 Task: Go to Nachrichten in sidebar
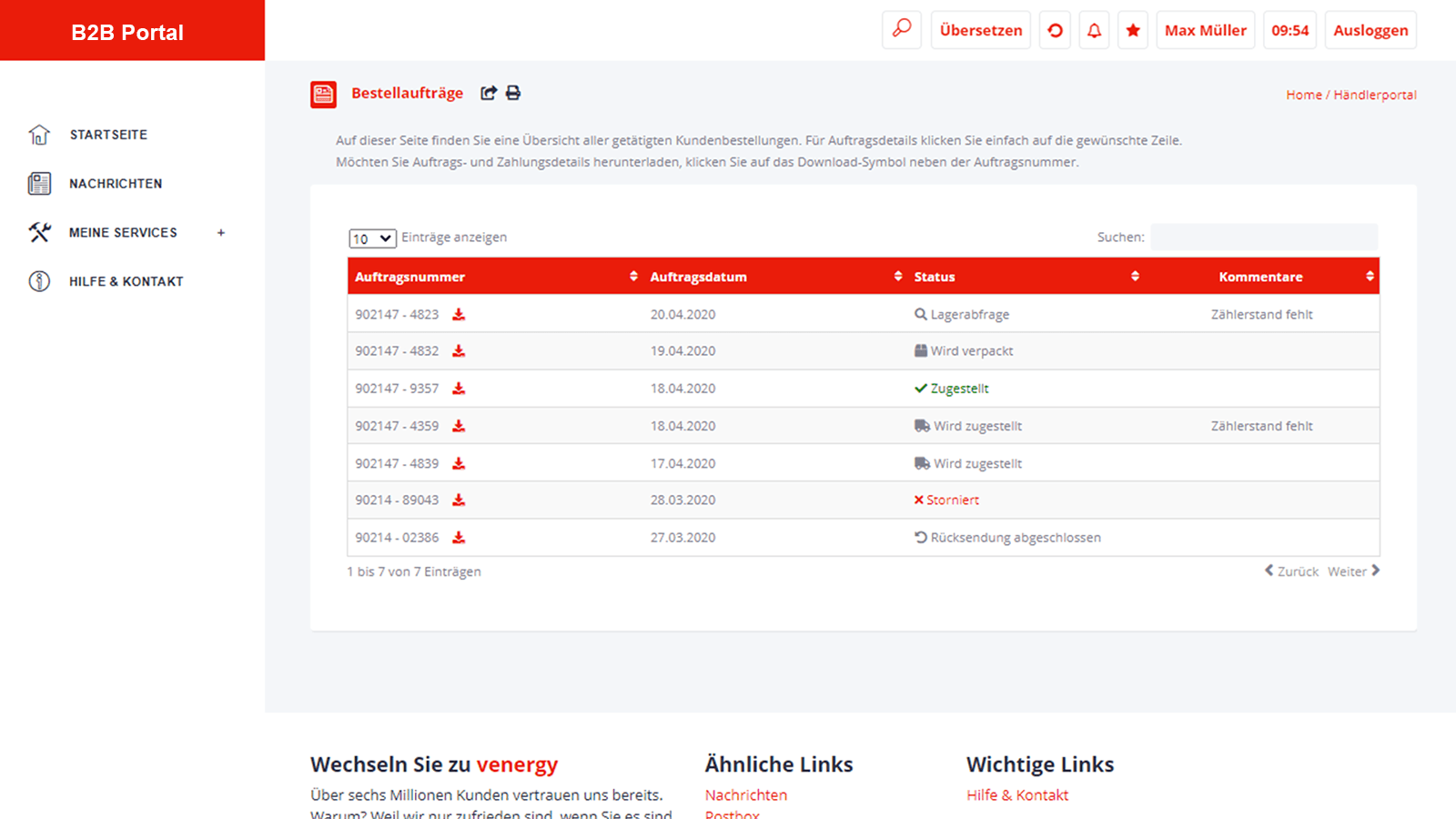116,184
